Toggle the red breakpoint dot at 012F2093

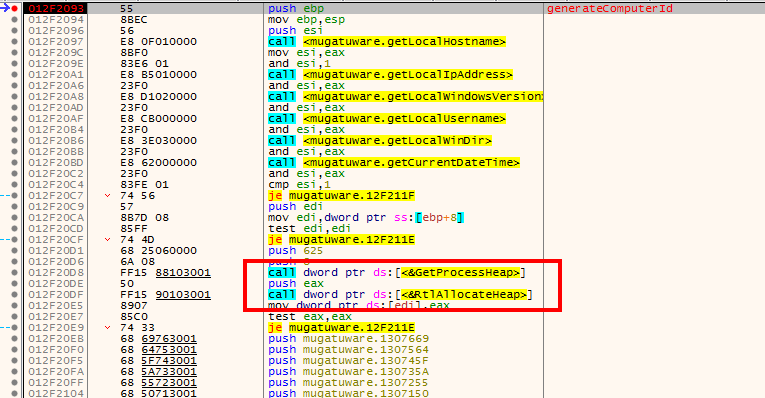[x=15, y=8]
